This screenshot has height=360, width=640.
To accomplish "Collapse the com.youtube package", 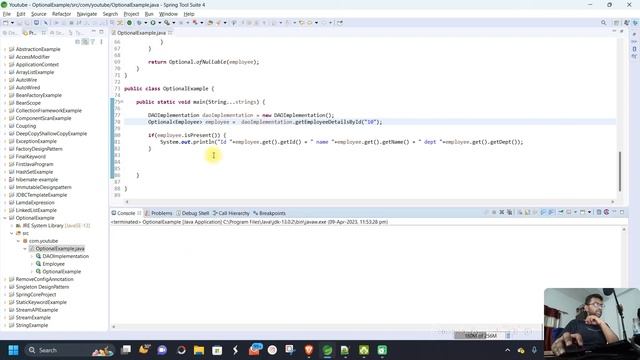I will [x=18, y=241].
